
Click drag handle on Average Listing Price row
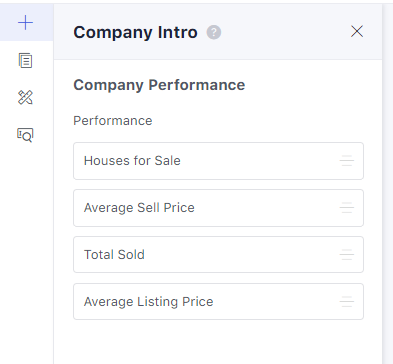coord(347,302)
